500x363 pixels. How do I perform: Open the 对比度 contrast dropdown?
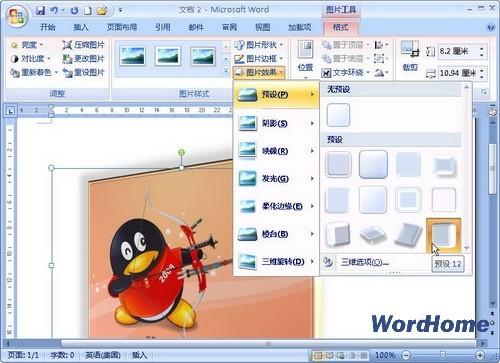pos(31,59)
